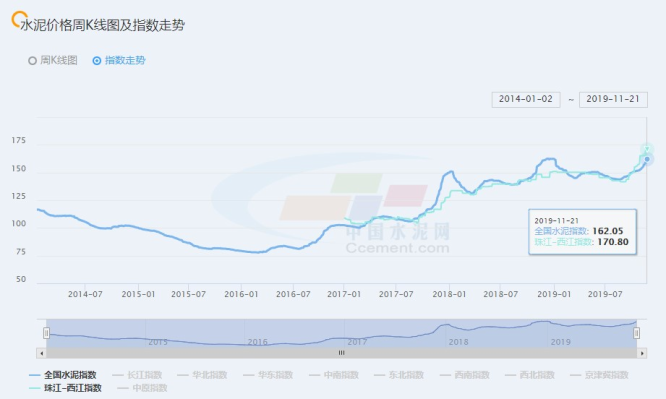Select the 指数走势 radio option
The image size is (666, 399).
pyautogui.click(x=119, y=60)
